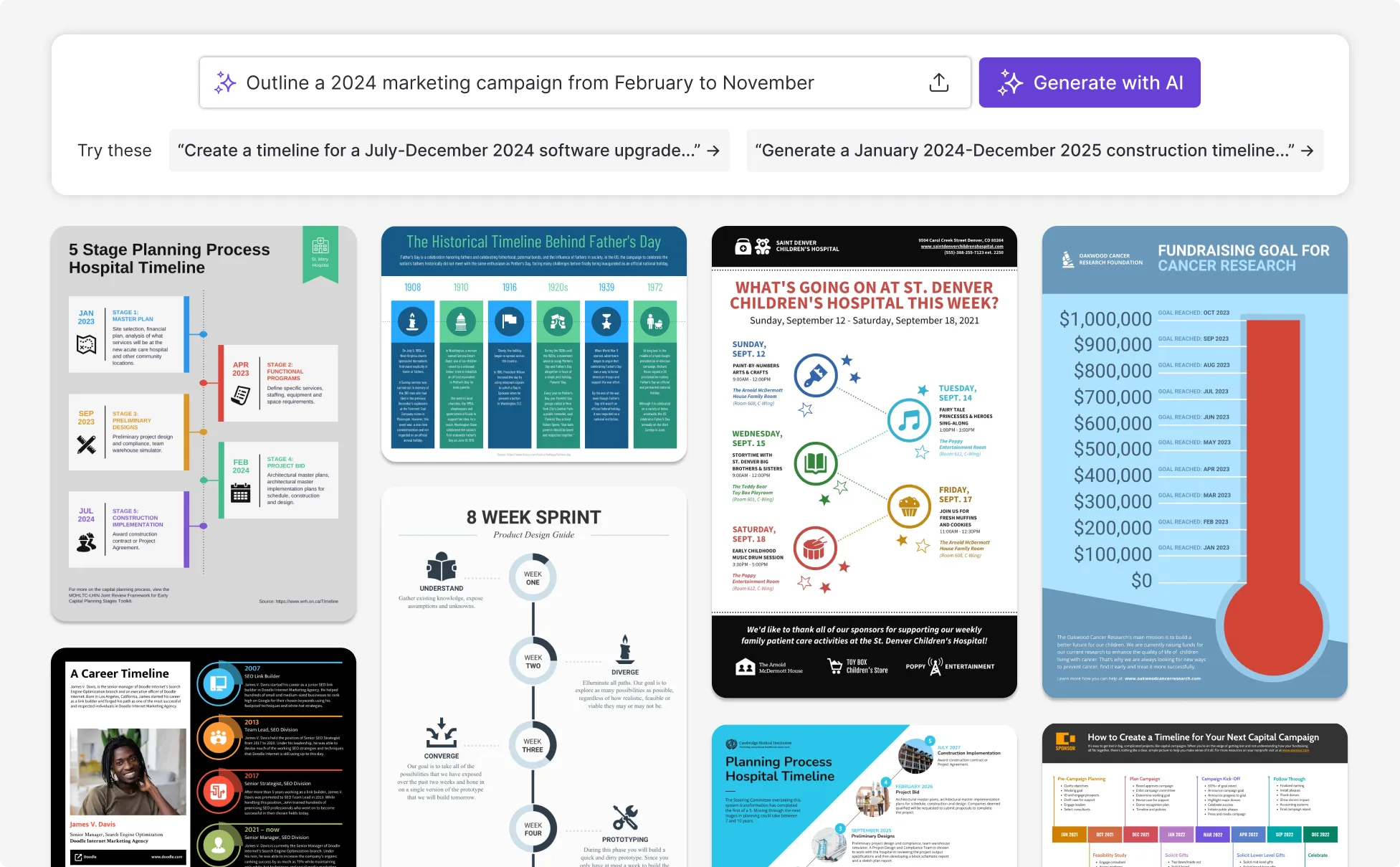Click the 2007 SEO Link Builder circle icon
Screen dimensions: 1400x867
(x=219, y=684)
